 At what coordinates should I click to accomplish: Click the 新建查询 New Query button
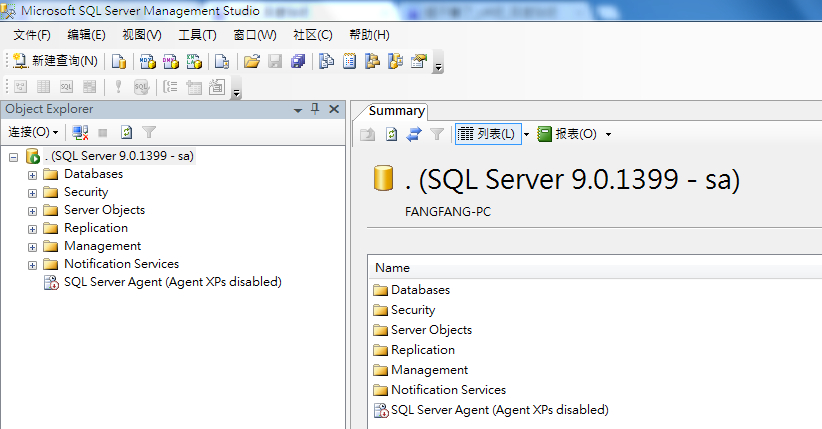pyautogui.click(x=55, y=61)
